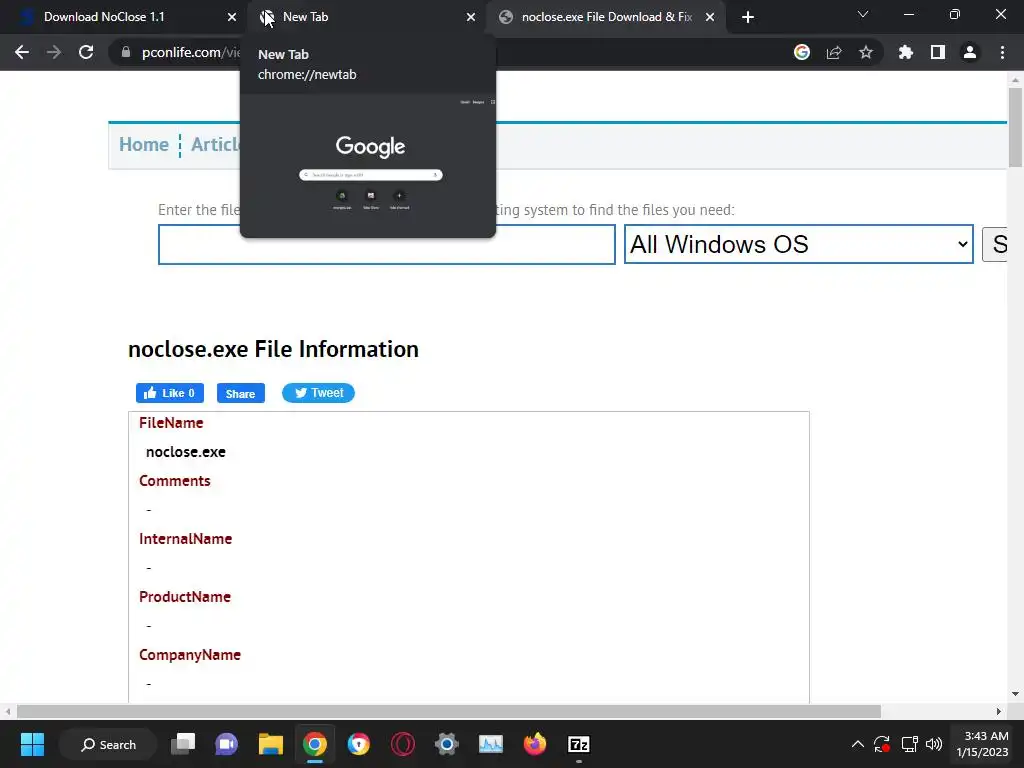Click the vertical scrollbar thumb
Screen dimensions: 1024x768
click(x=1015, y=127)
